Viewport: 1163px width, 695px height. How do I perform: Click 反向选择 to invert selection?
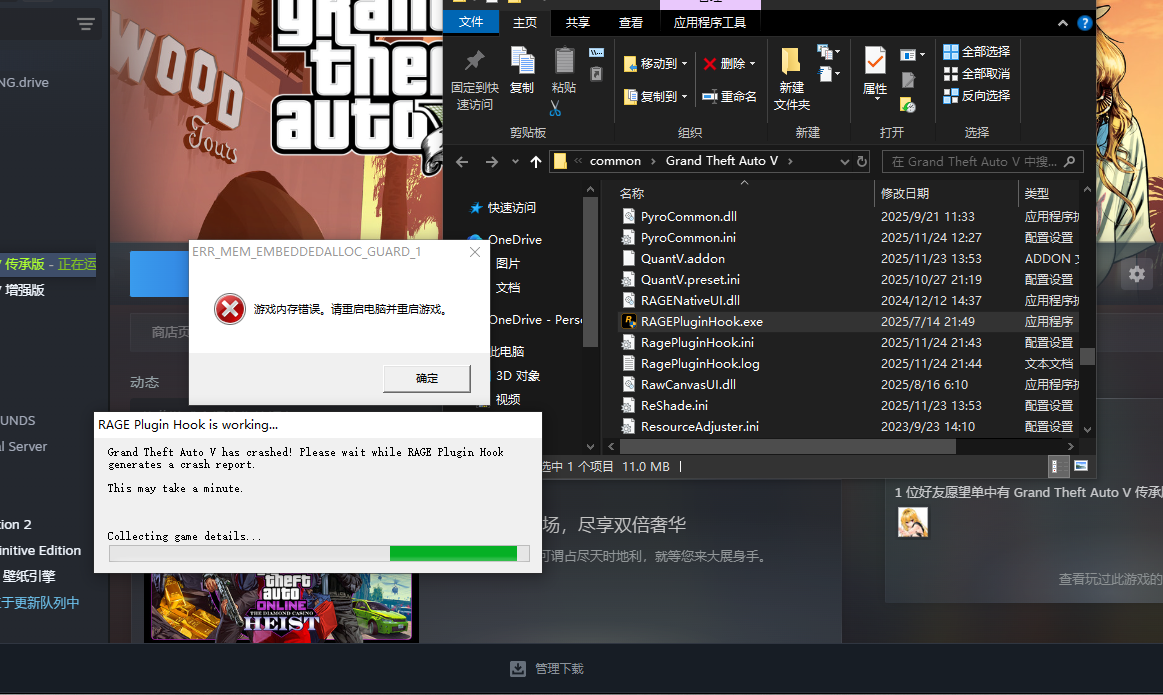[976, 96]
